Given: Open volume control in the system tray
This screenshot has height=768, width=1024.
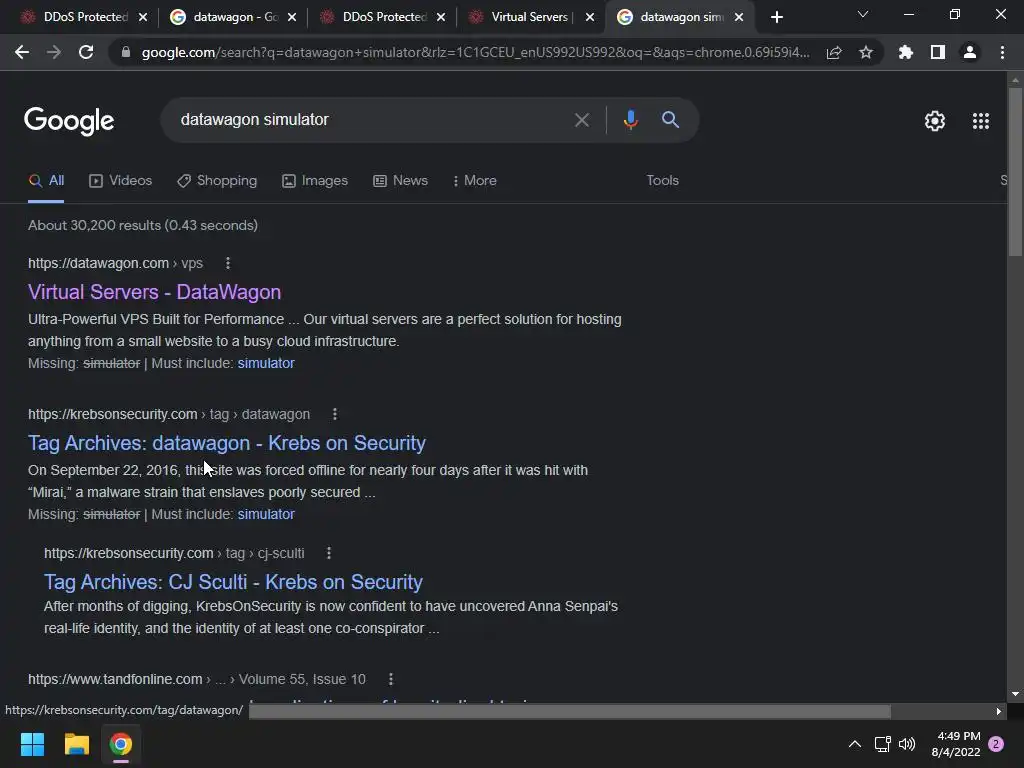Looking at the screenshot, I should pos(906,744).
